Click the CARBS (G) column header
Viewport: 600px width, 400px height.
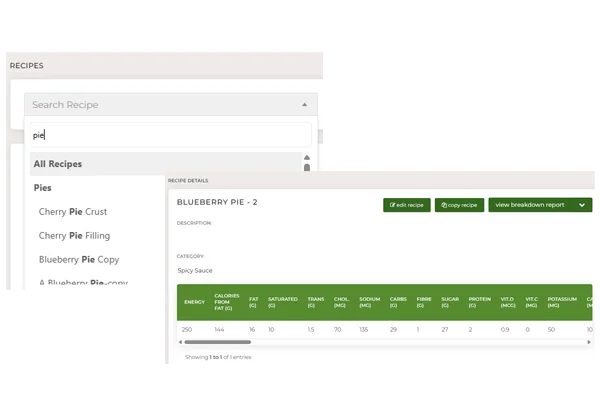398,302
